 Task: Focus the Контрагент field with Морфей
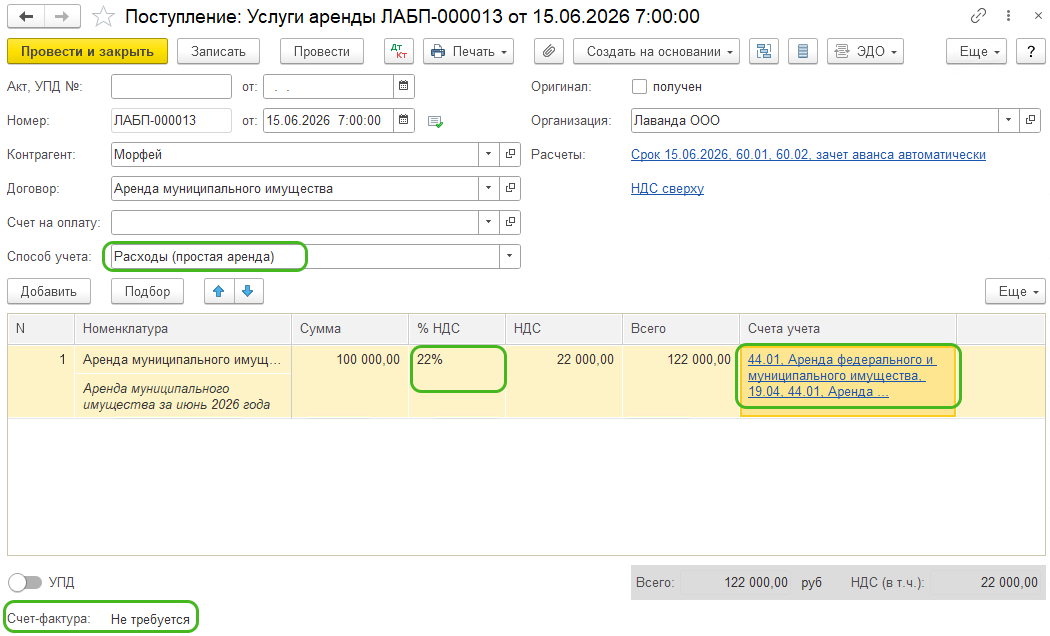295,155
